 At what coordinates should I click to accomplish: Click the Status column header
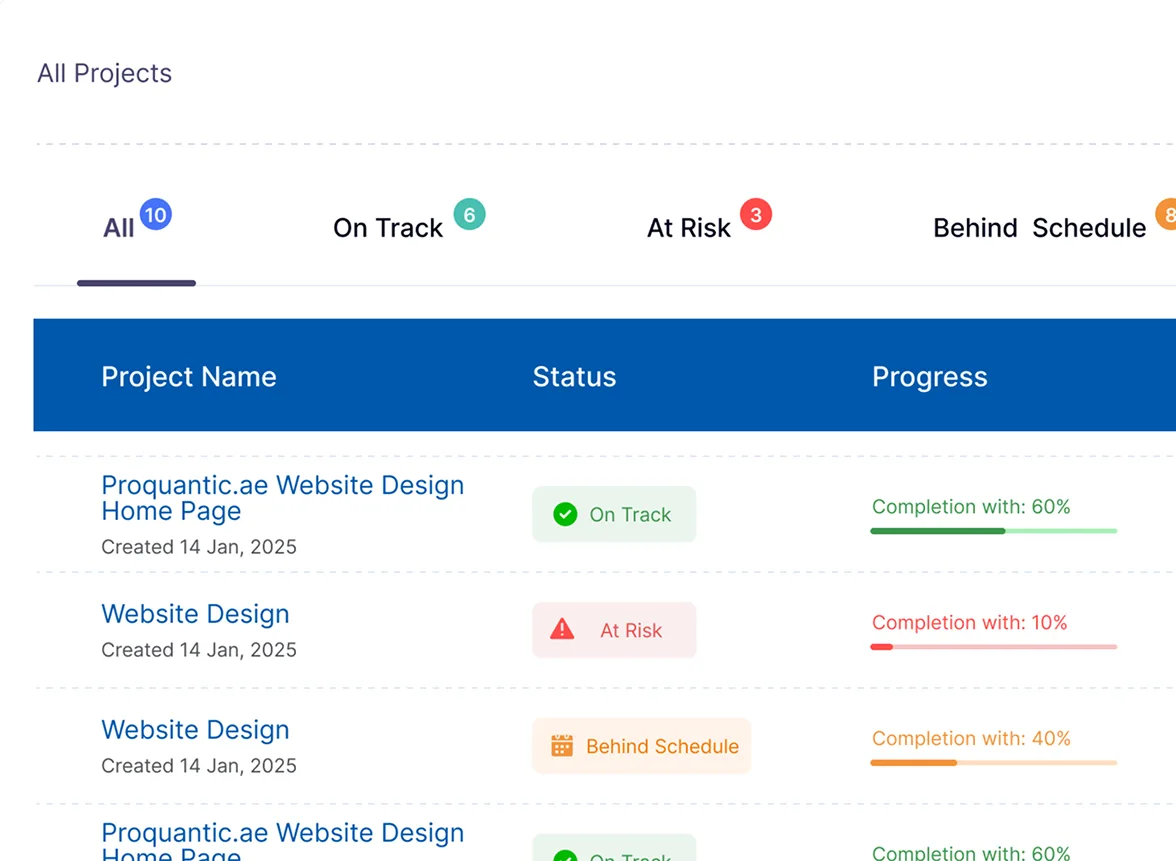[574, 376]
